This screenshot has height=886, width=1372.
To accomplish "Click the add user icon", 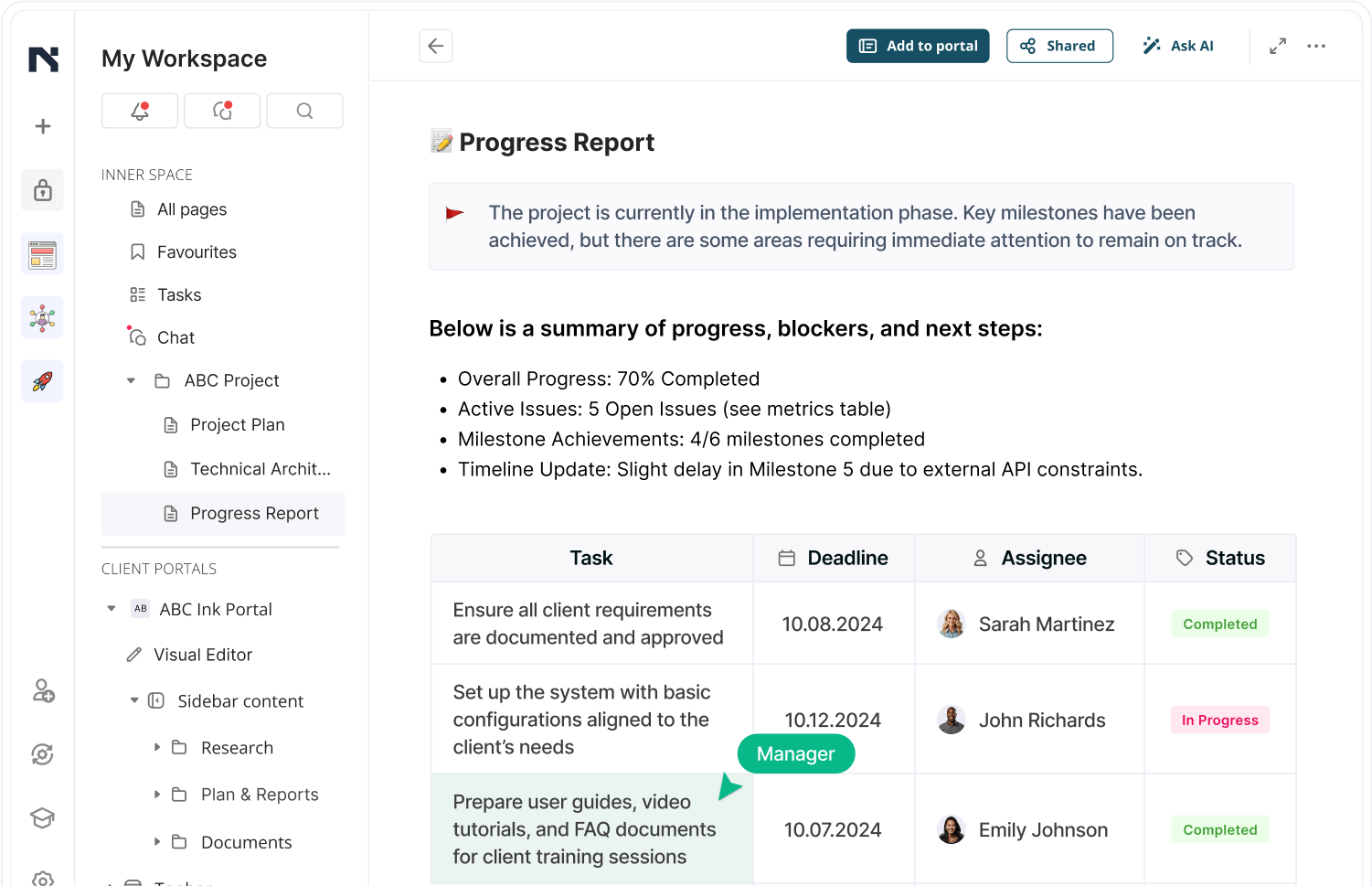I will coord(43,690).
